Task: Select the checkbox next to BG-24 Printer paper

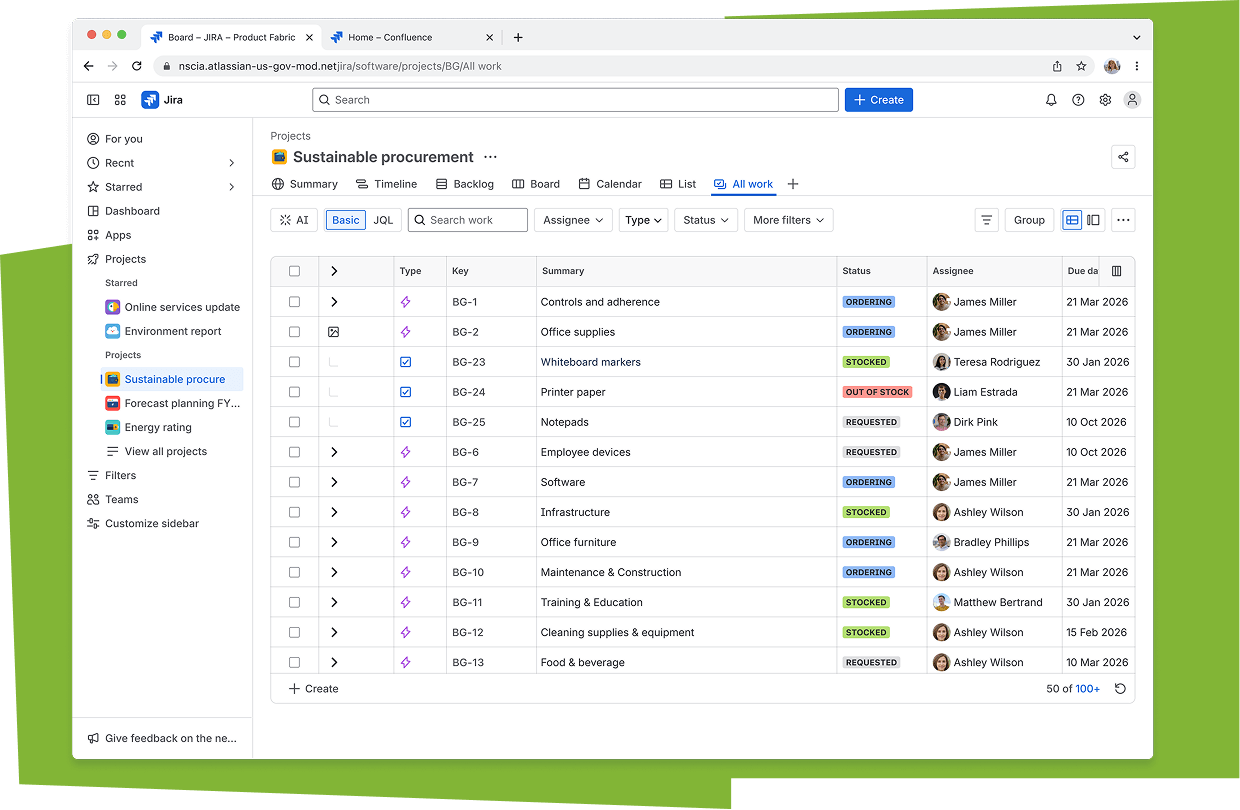Action: click(294, 392)
